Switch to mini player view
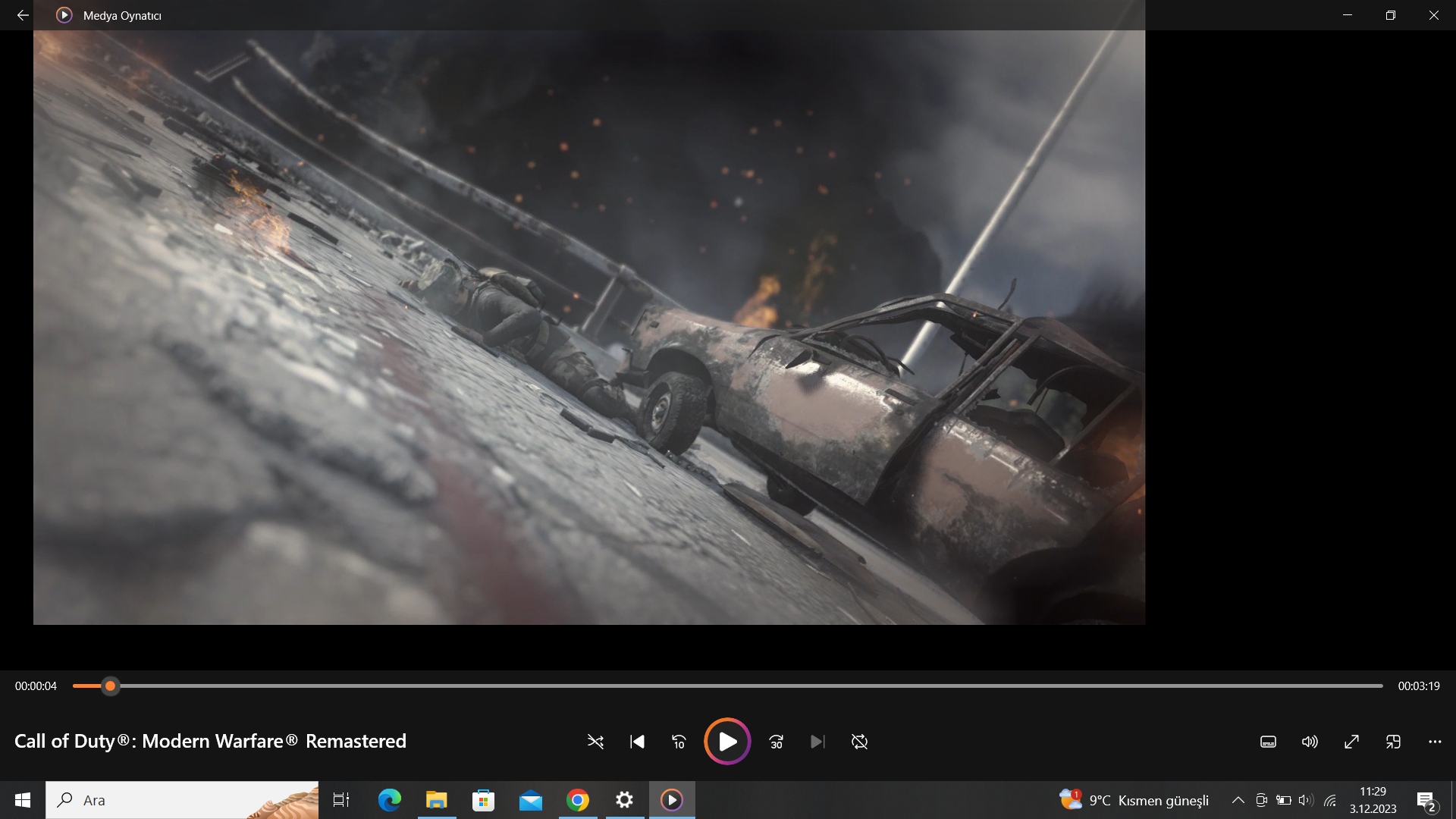 coord(1393,742)
